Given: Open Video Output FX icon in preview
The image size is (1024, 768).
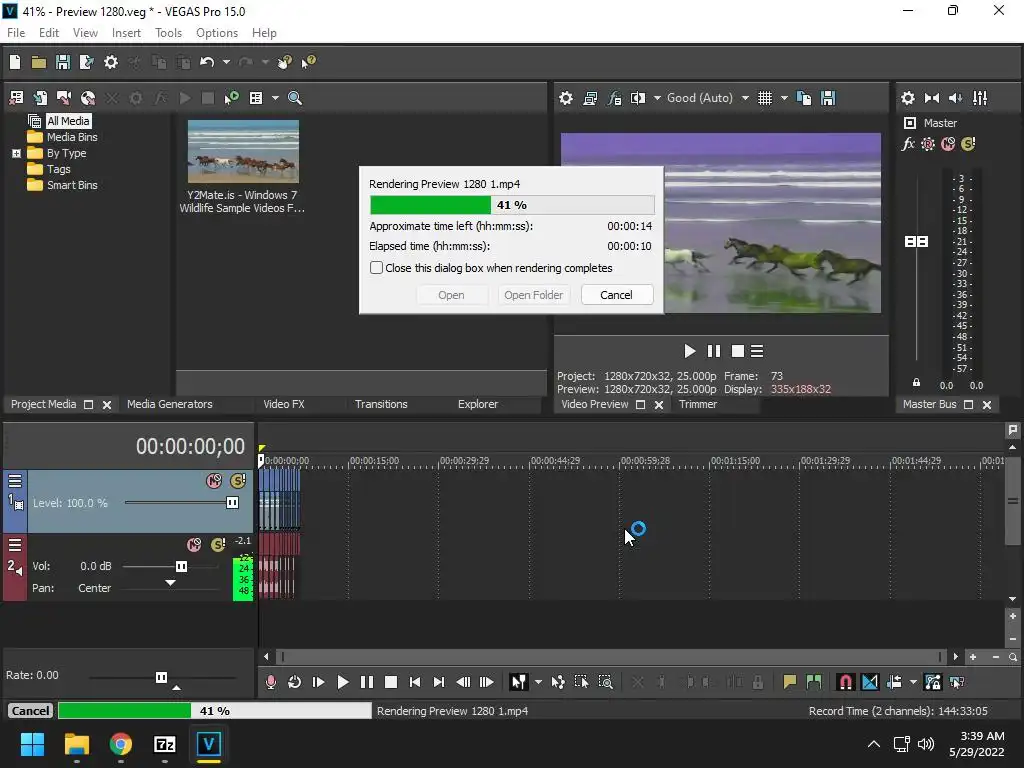Looking at the screenshot, I should 615,98.
